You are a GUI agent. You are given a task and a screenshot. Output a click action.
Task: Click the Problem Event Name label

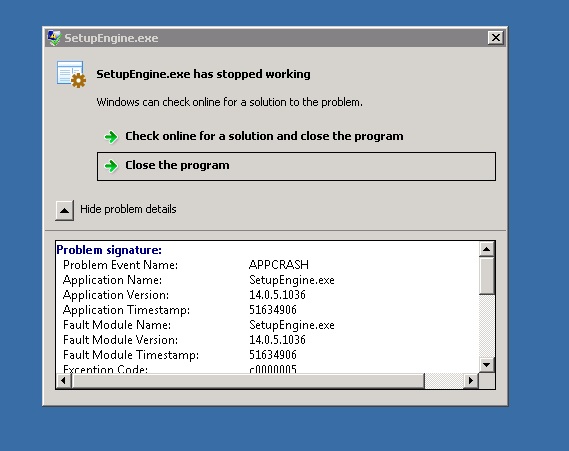(x=120, y=265)
